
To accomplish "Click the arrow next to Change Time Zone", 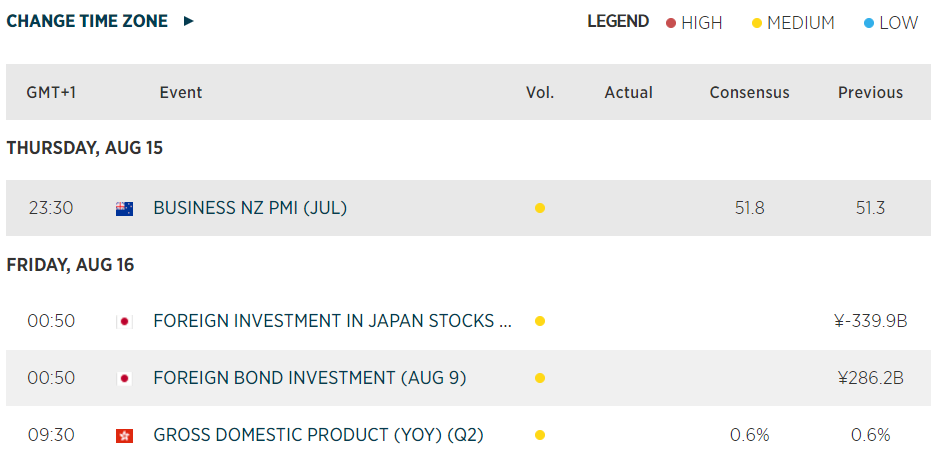I will [189, 21].
